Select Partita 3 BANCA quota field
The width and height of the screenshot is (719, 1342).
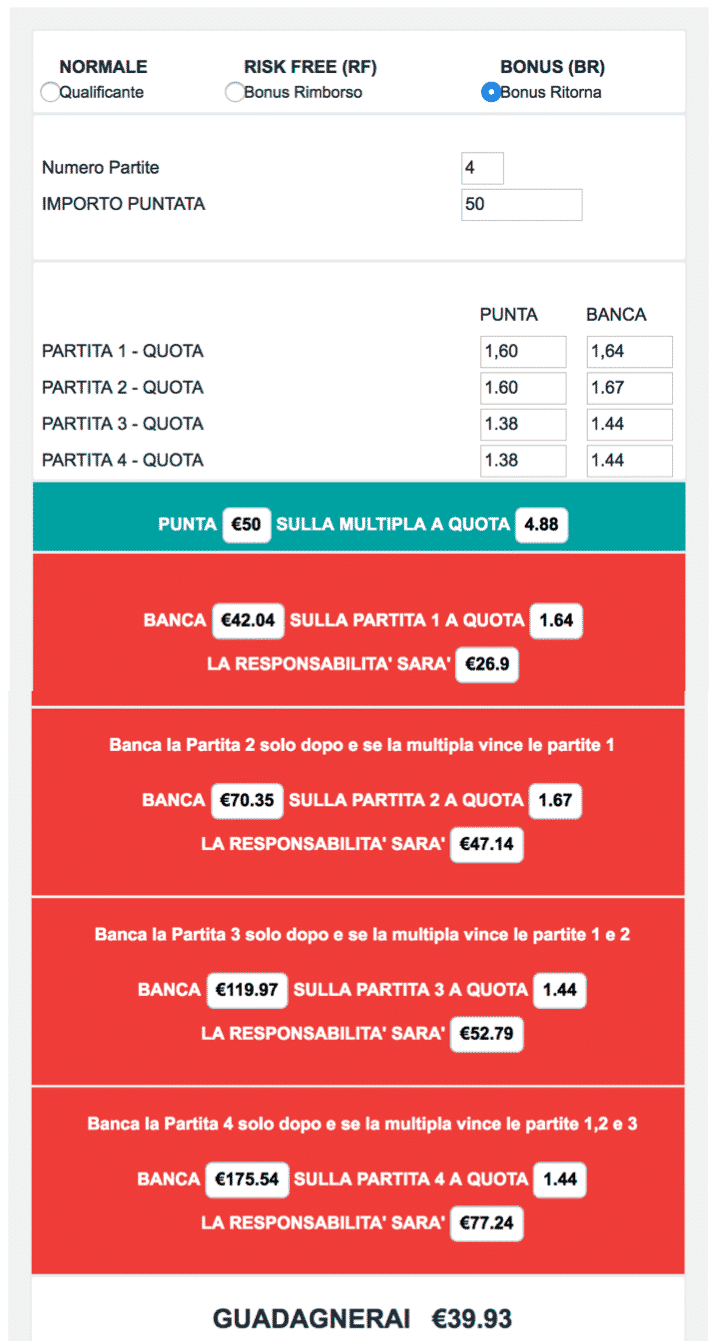[629, 424]
